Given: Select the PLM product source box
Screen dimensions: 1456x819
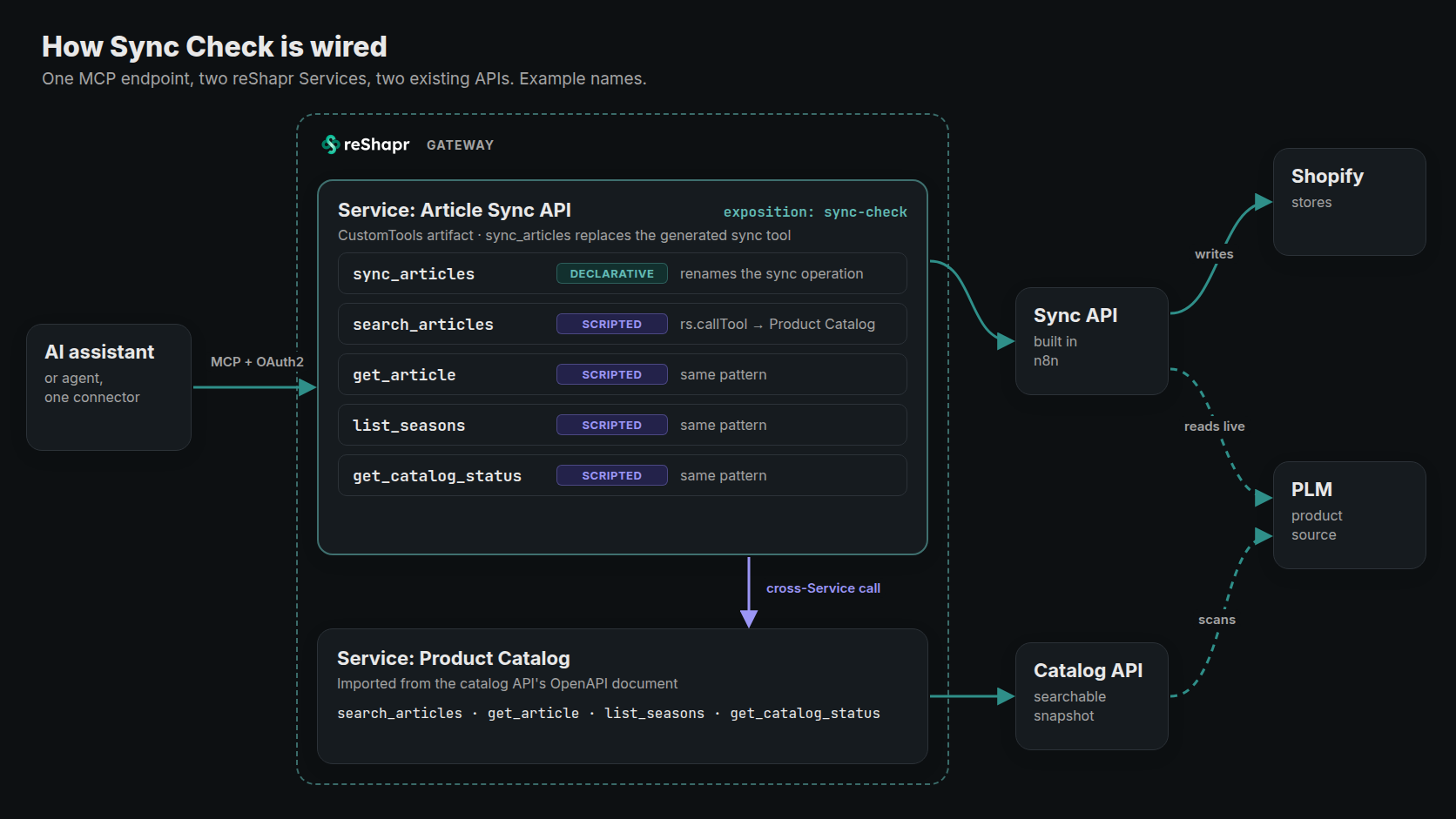Looking at the screenshot, I should [x=1350, y=515].
